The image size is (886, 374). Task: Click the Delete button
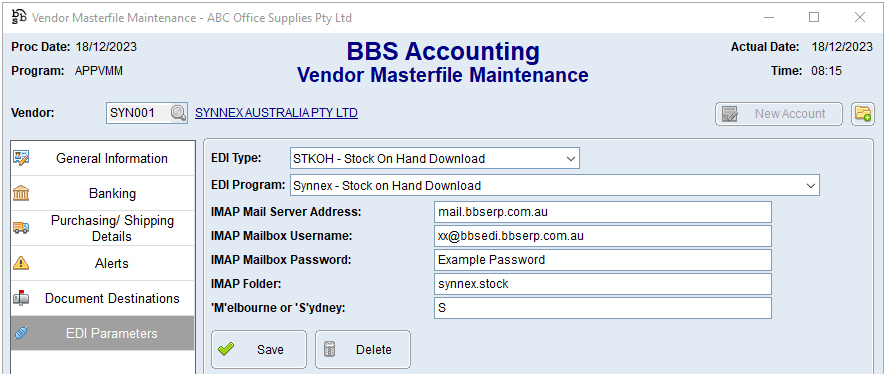click(363, 350)
